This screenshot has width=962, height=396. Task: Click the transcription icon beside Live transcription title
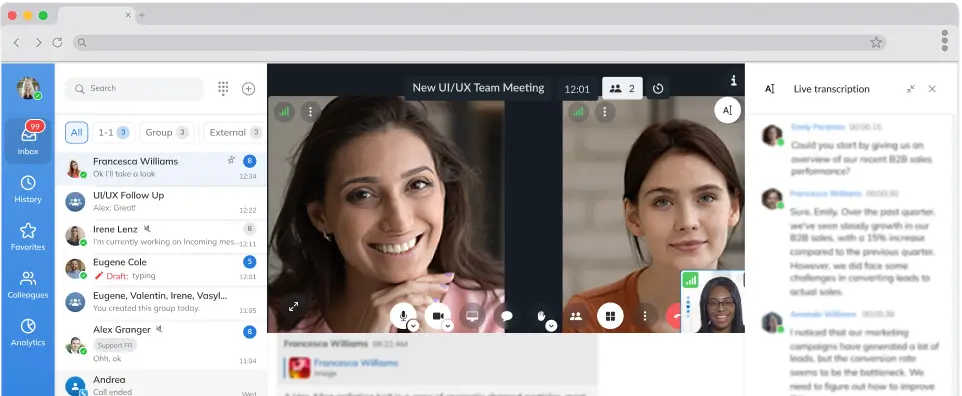coord(769,89)
